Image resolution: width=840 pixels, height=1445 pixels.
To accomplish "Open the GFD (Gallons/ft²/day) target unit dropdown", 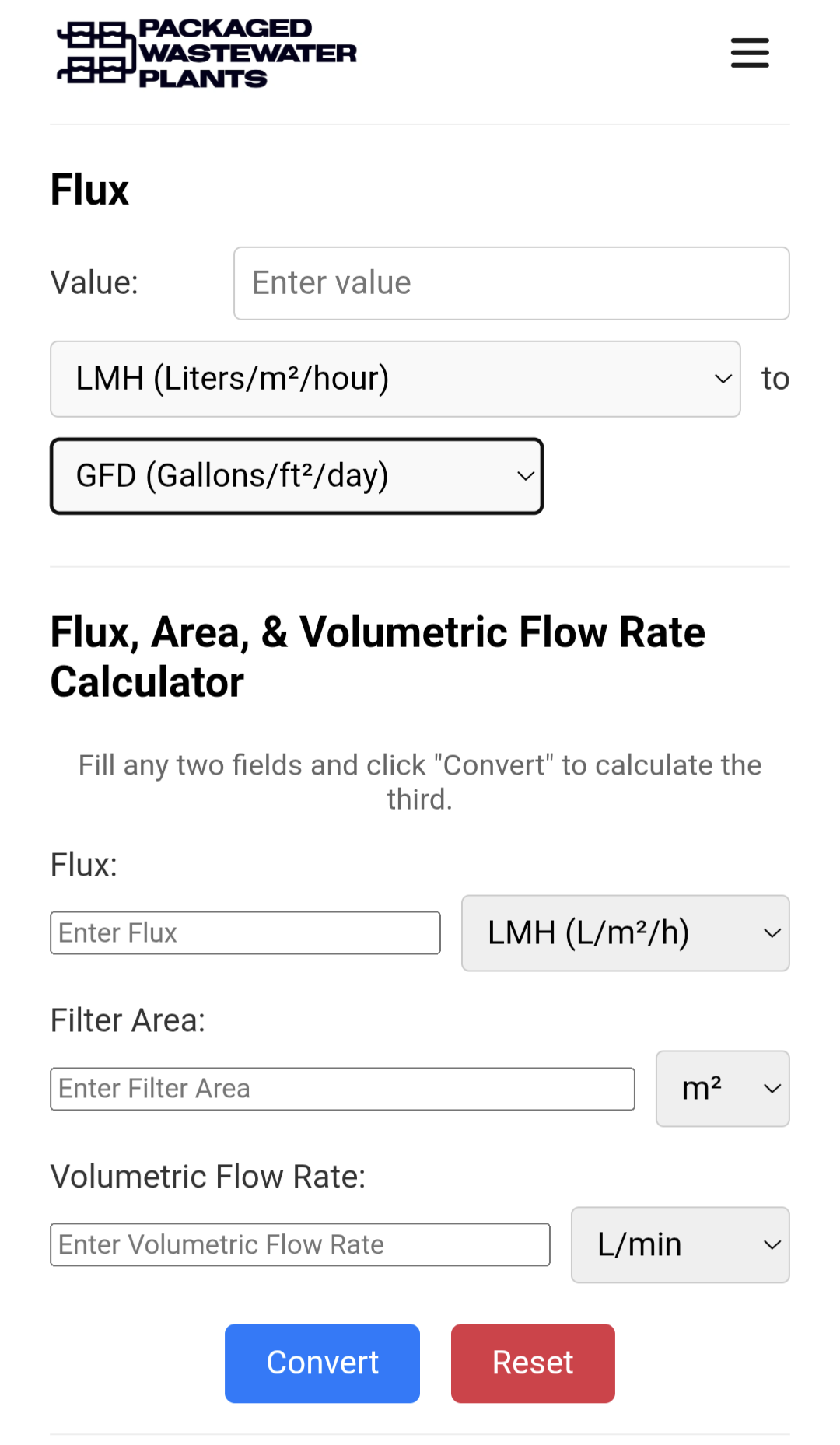I will tap(296, 476).
